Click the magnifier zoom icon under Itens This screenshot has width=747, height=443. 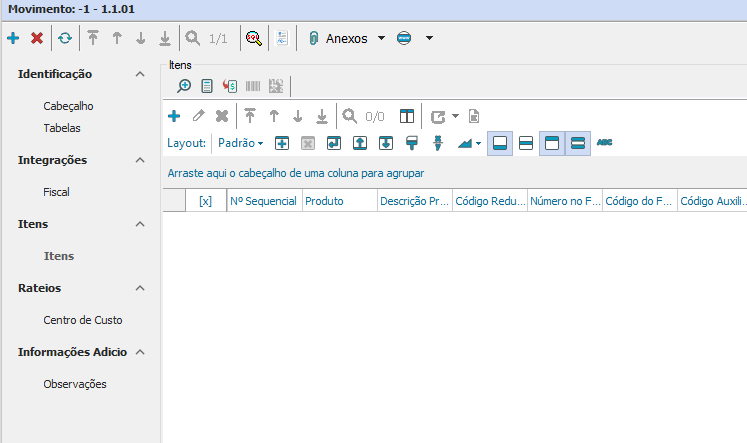[x=184, y=86]
